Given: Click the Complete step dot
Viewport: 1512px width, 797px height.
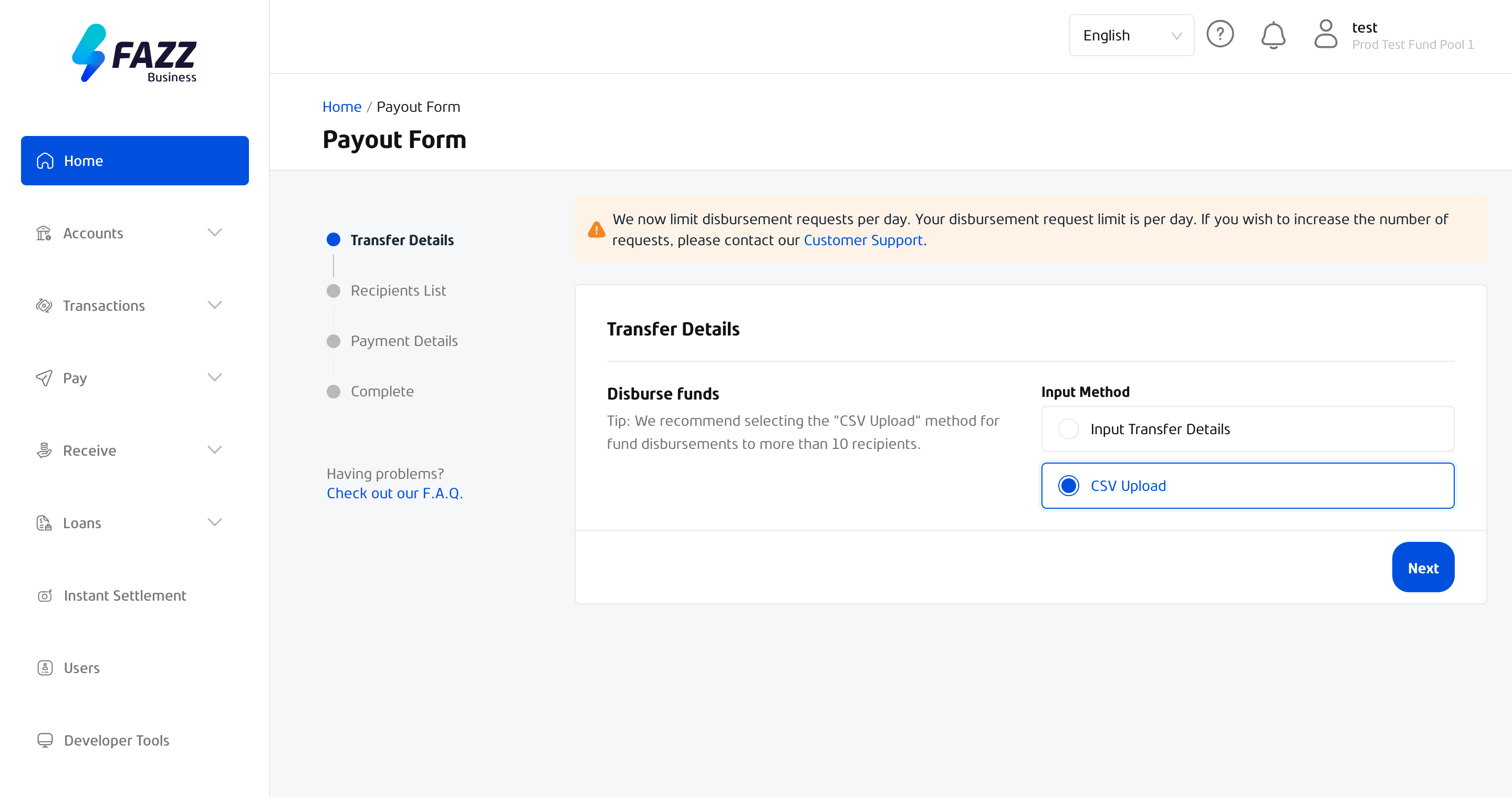Looking at the screenshot, I should click(333, 392).
